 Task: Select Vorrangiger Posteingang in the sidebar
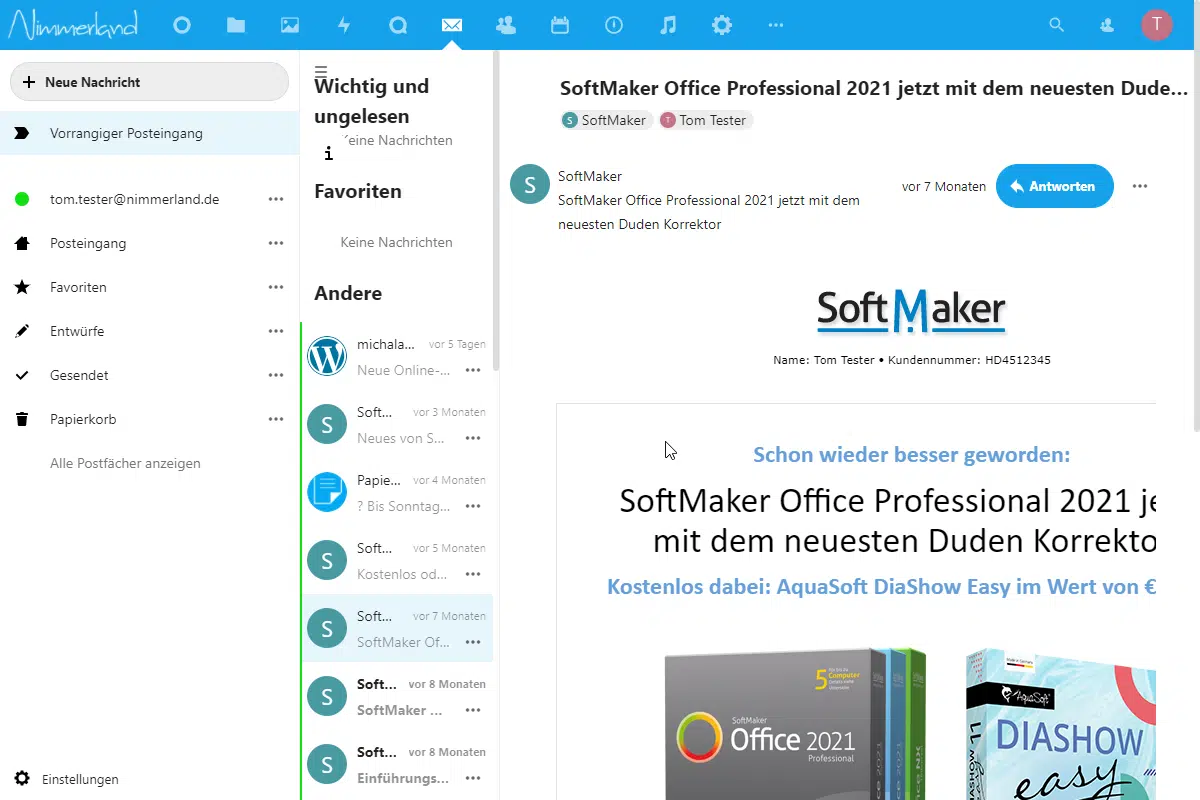(150, 133)
